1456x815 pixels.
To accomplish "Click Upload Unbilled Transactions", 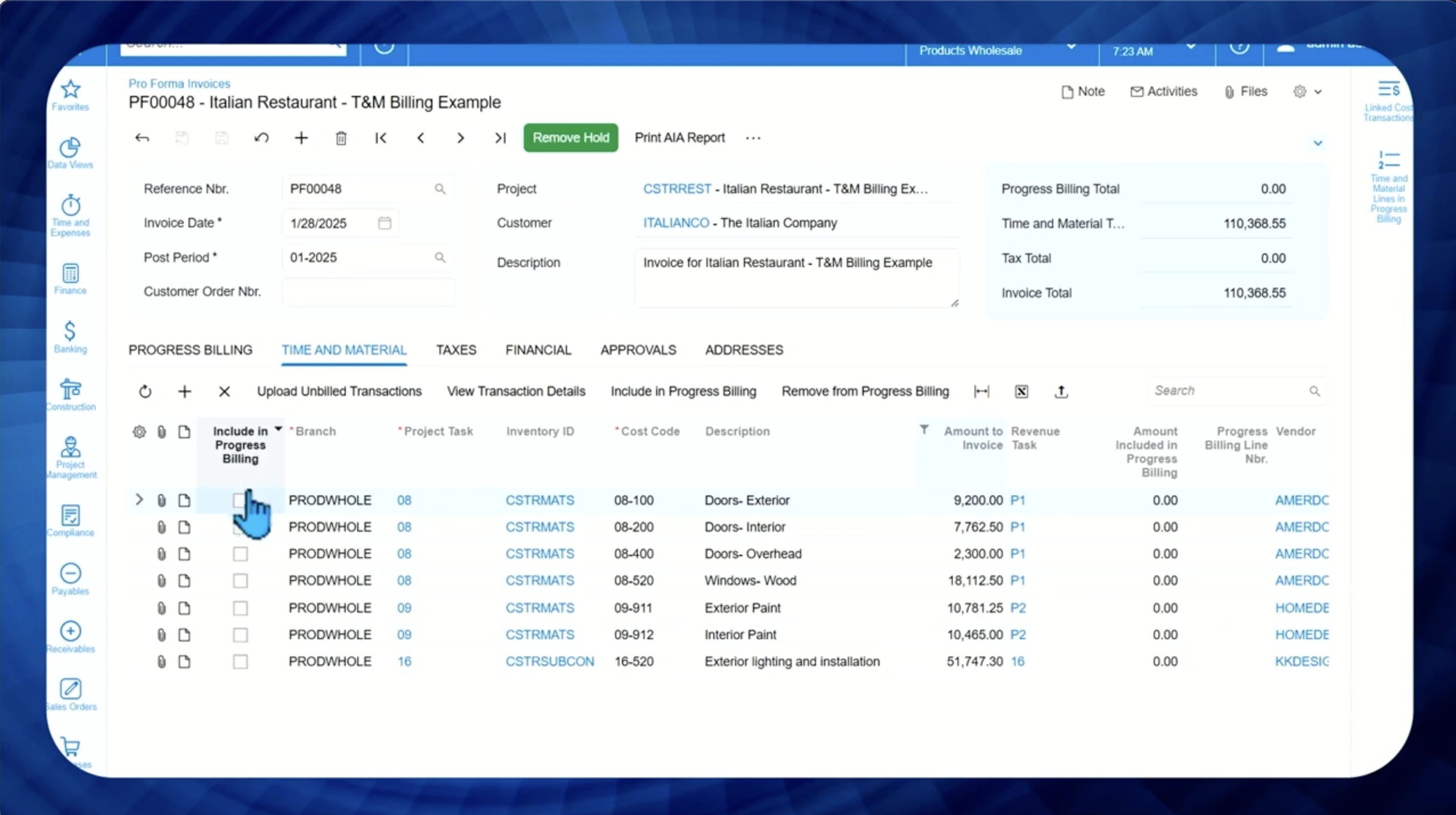I will (339, 392).
